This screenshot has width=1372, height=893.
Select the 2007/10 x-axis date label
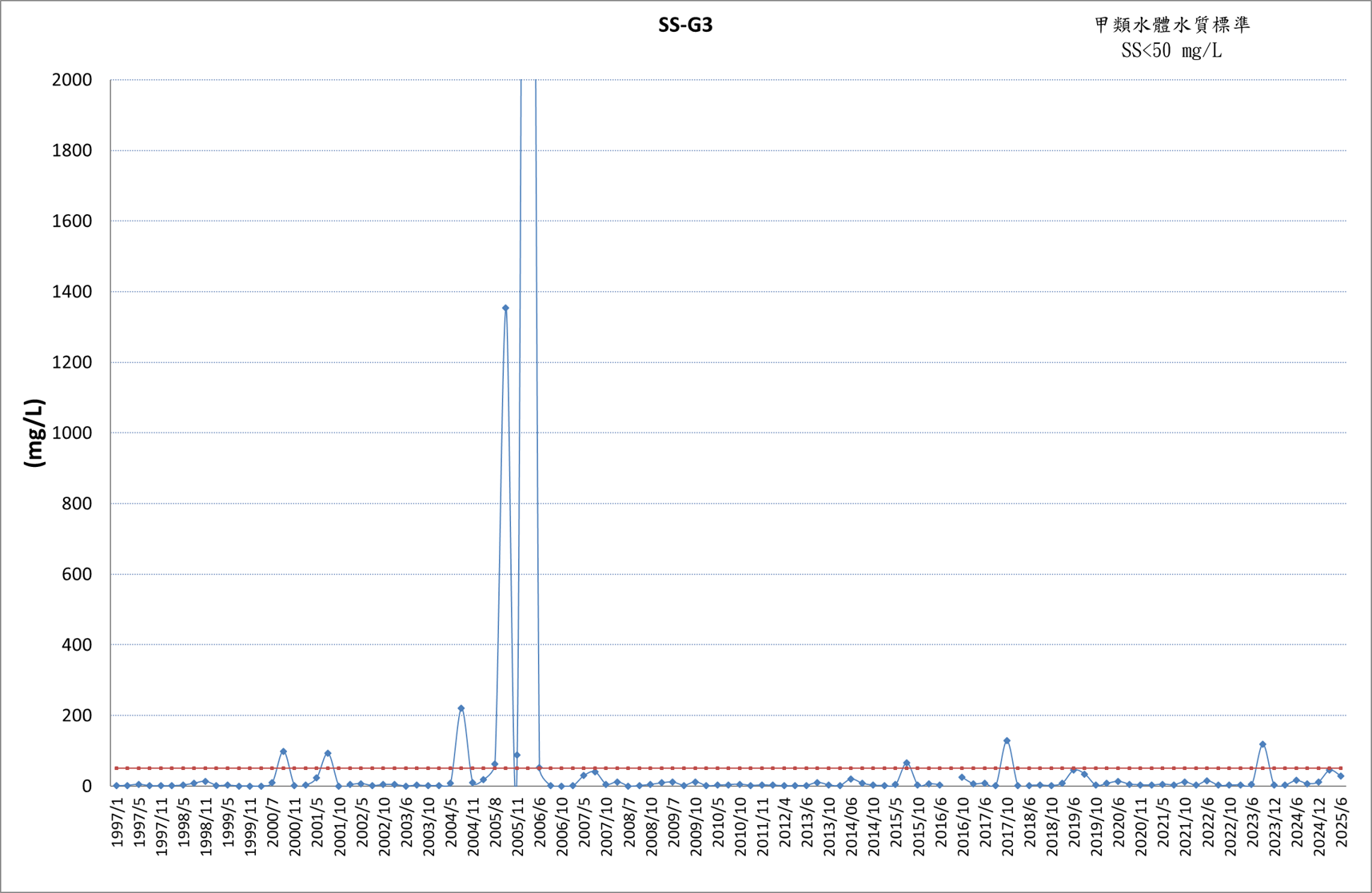pyautogui.click(x=608, y=826)
